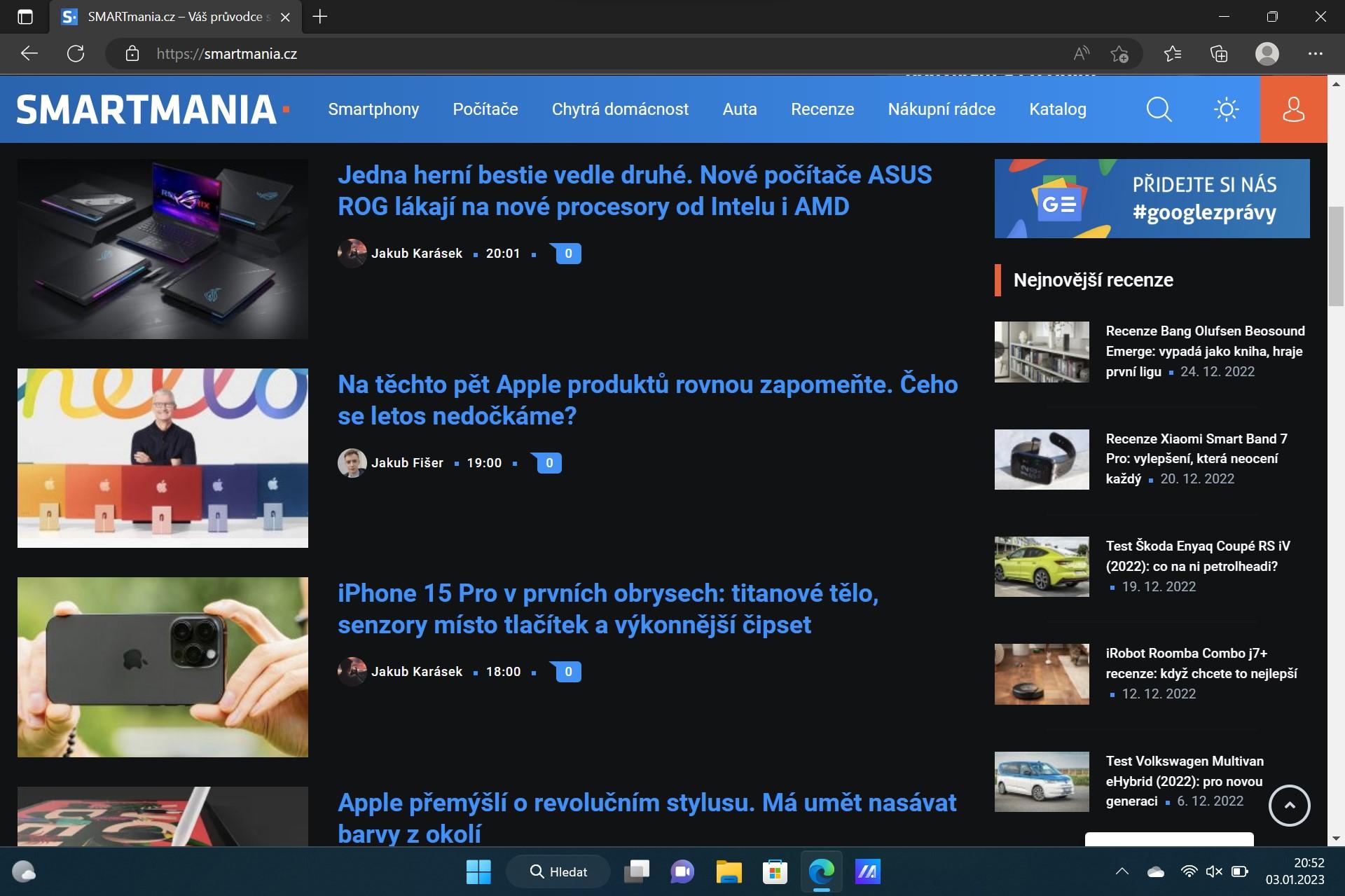Viewport: 1345px width, 896px height.
Task: Open ASUS ROG laptops thumbnail
Action: pos(163,249)
